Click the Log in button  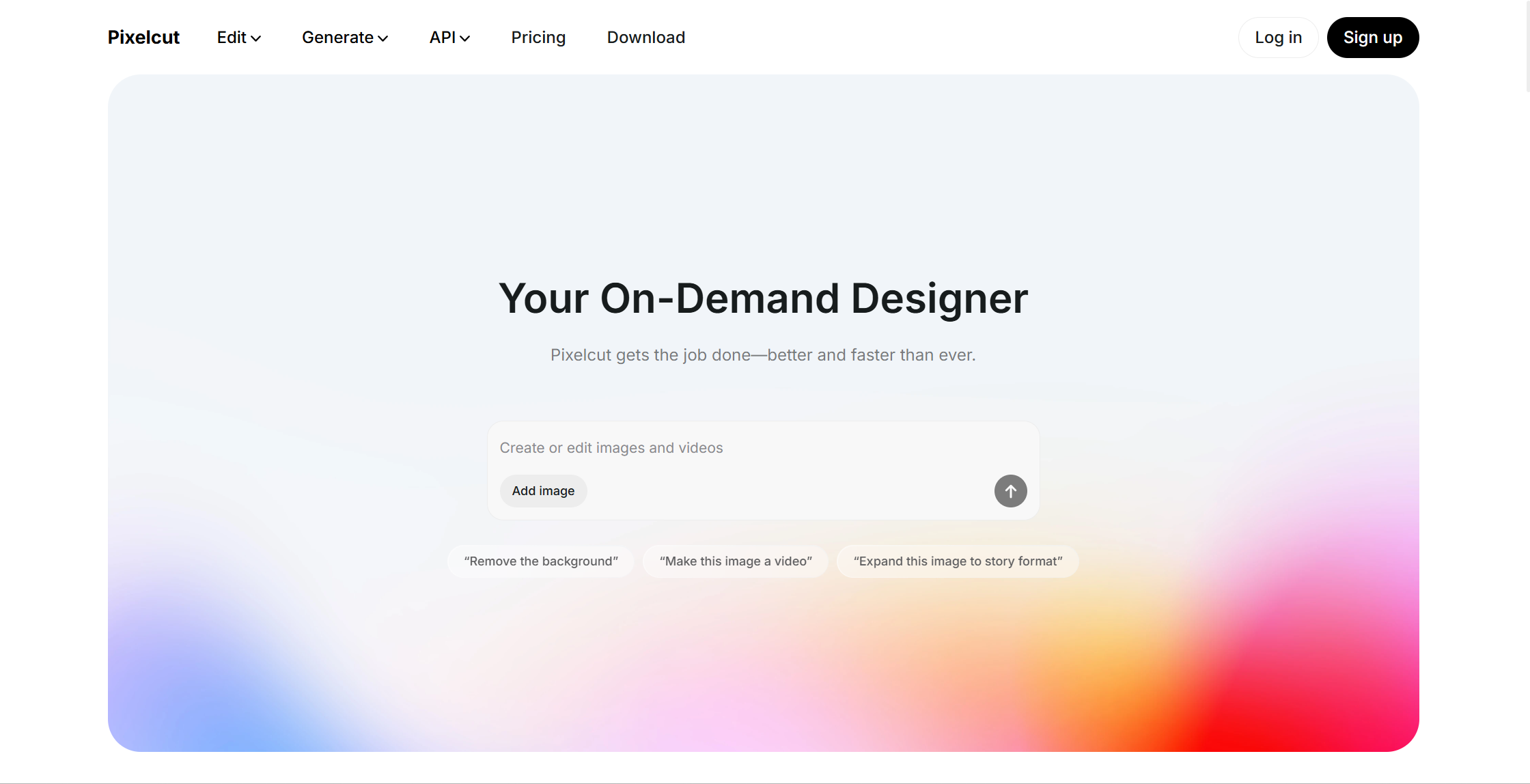click(x=1278, y=38)
